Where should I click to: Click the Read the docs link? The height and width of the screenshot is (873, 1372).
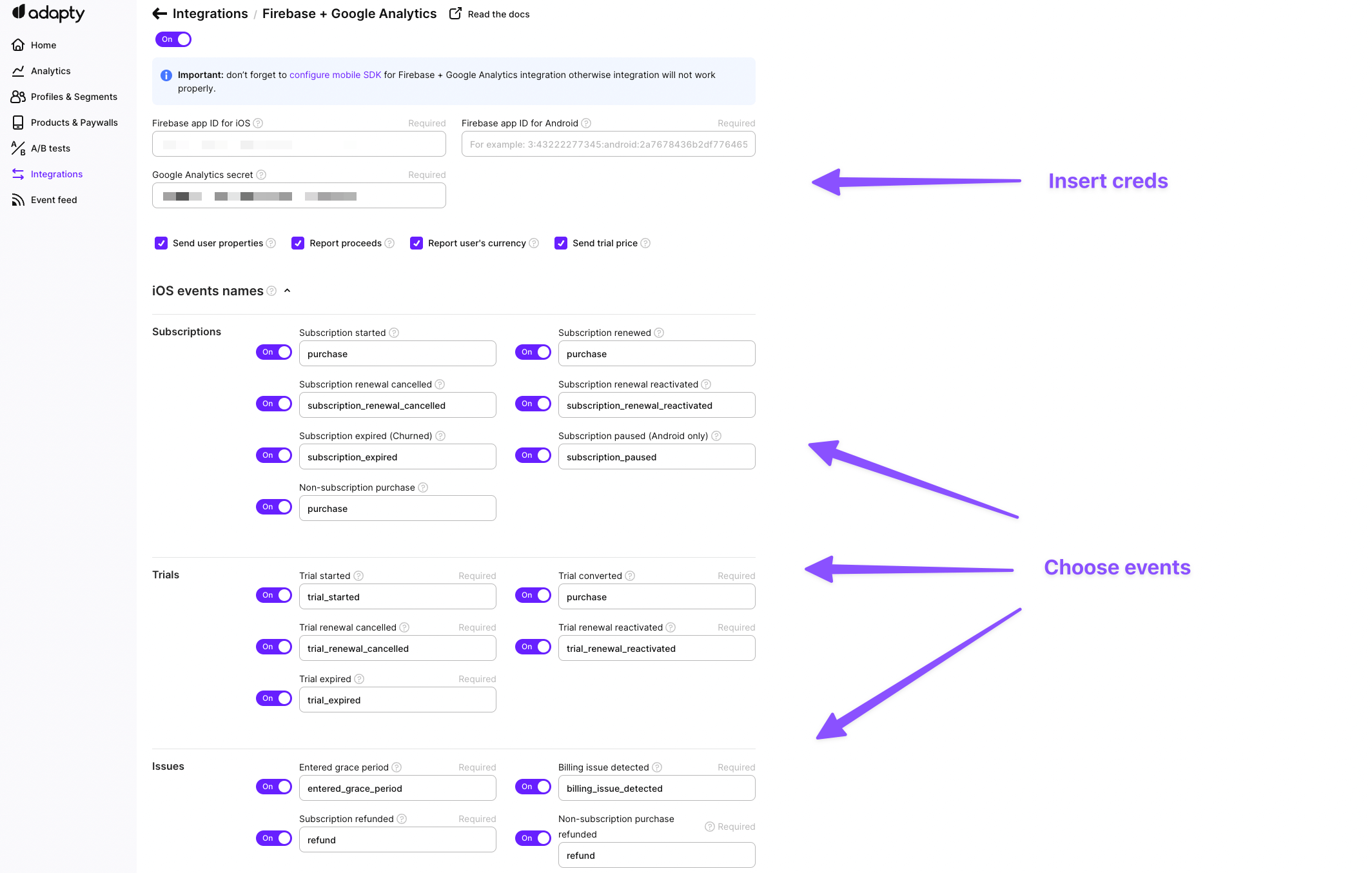coord(498,14)
